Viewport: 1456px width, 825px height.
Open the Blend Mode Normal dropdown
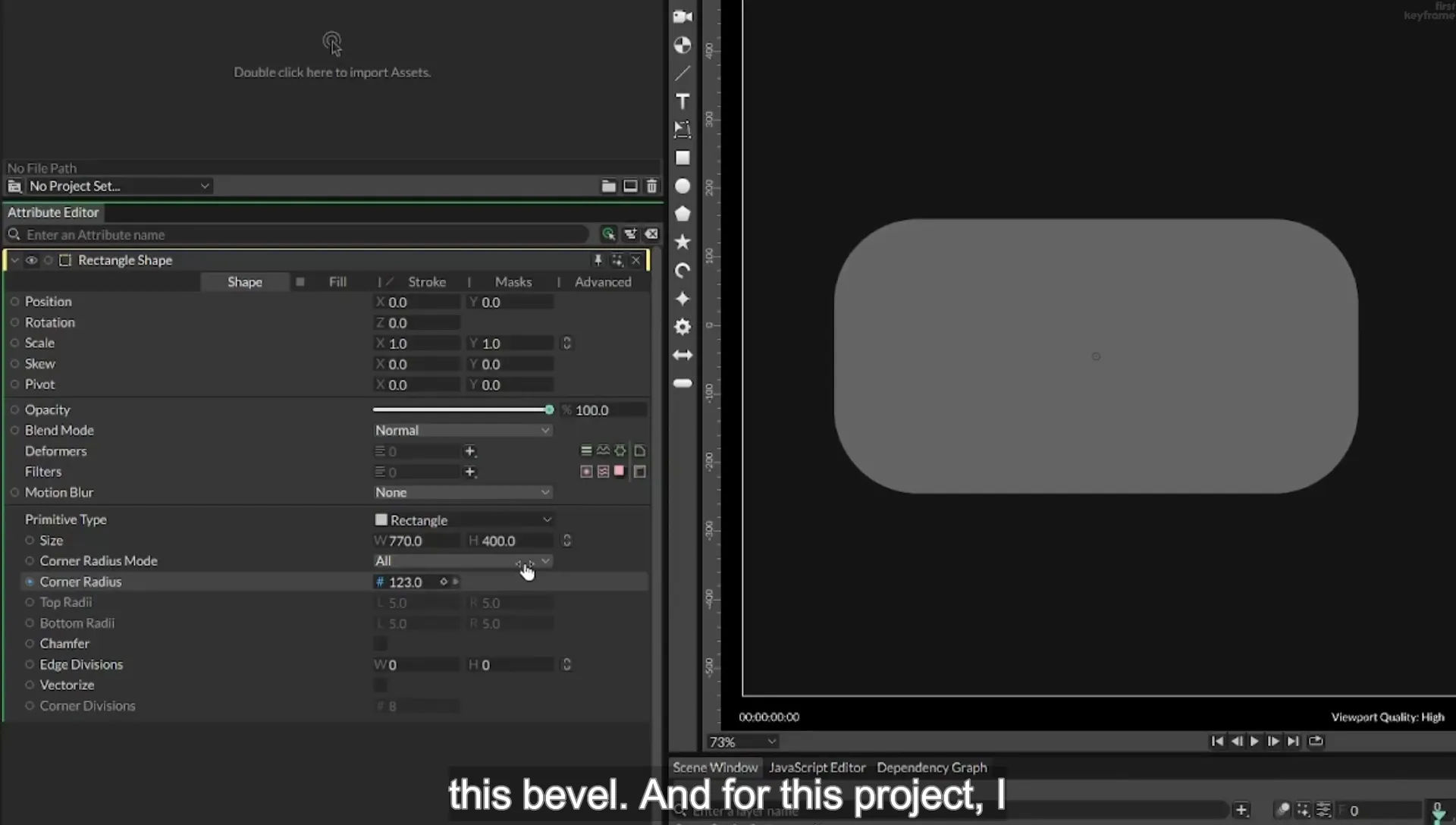[x=463, y=430]
